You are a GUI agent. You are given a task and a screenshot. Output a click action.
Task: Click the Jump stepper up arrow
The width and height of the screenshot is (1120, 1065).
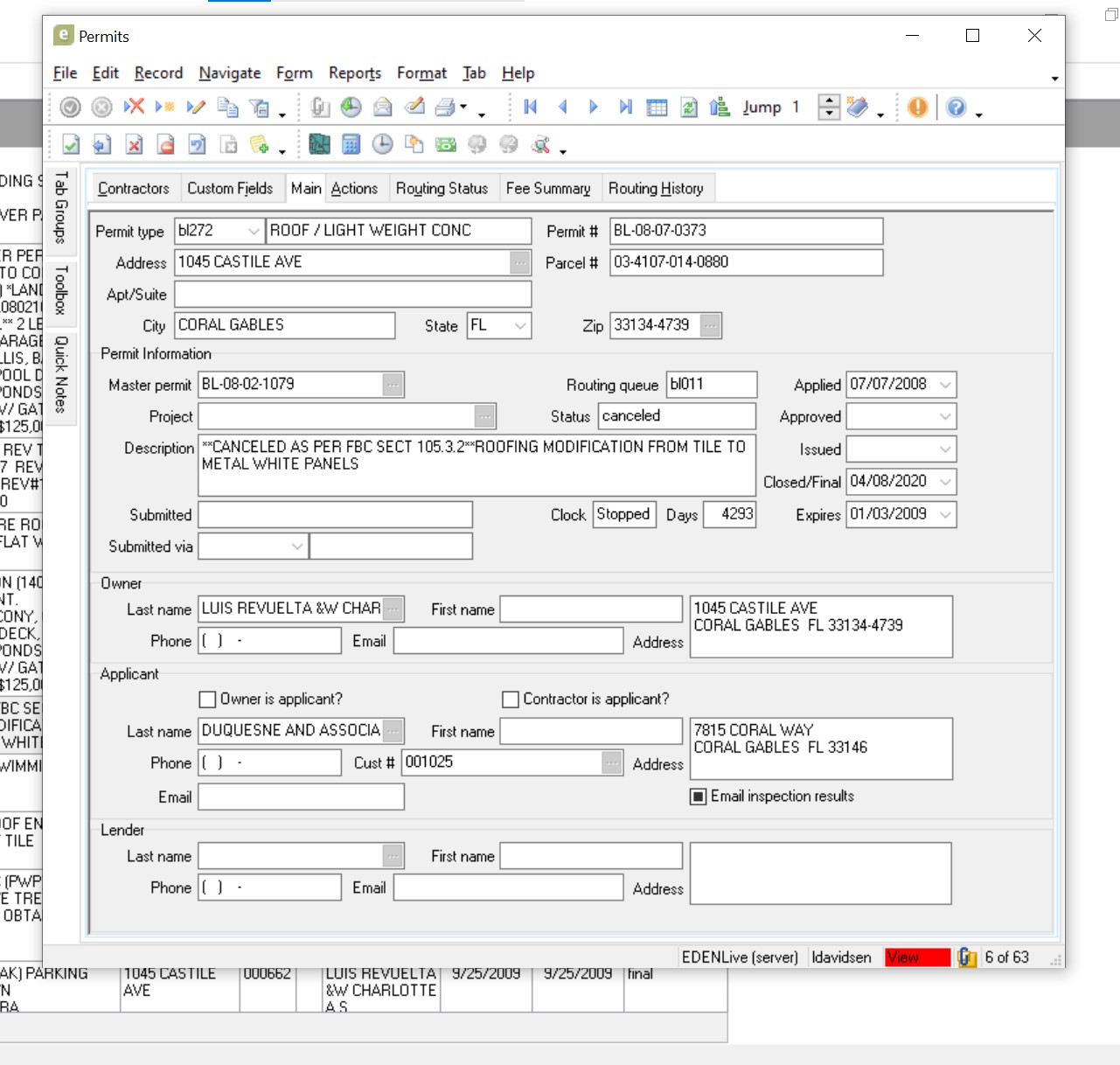(x=829, y=101)
